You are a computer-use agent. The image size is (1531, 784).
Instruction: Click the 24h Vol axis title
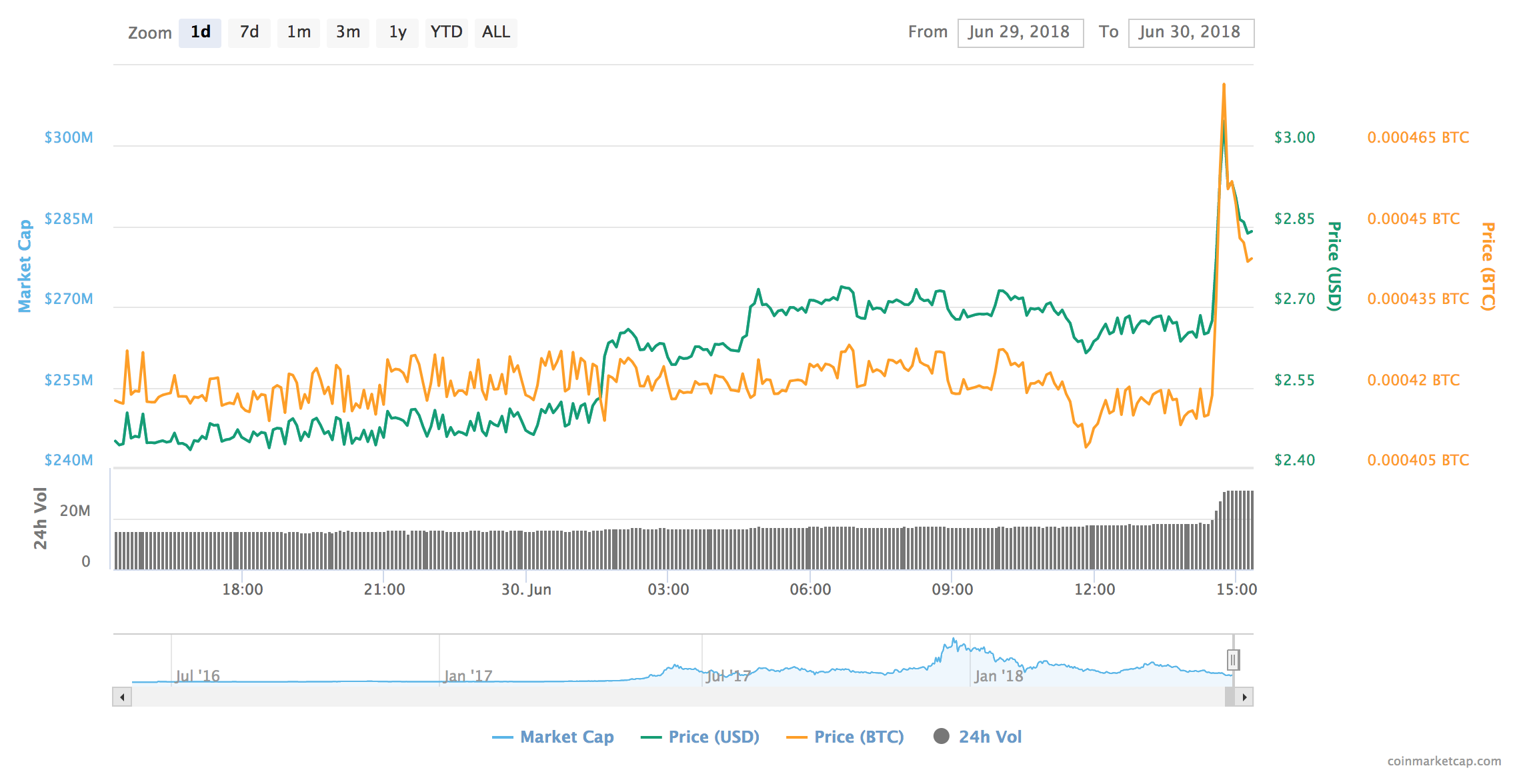[x=41, y=519]
